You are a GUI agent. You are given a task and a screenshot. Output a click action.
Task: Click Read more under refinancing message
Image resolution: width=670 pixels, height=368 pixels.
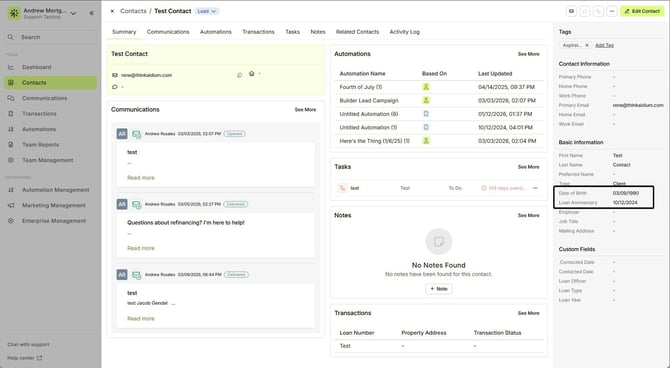[141, 248]
